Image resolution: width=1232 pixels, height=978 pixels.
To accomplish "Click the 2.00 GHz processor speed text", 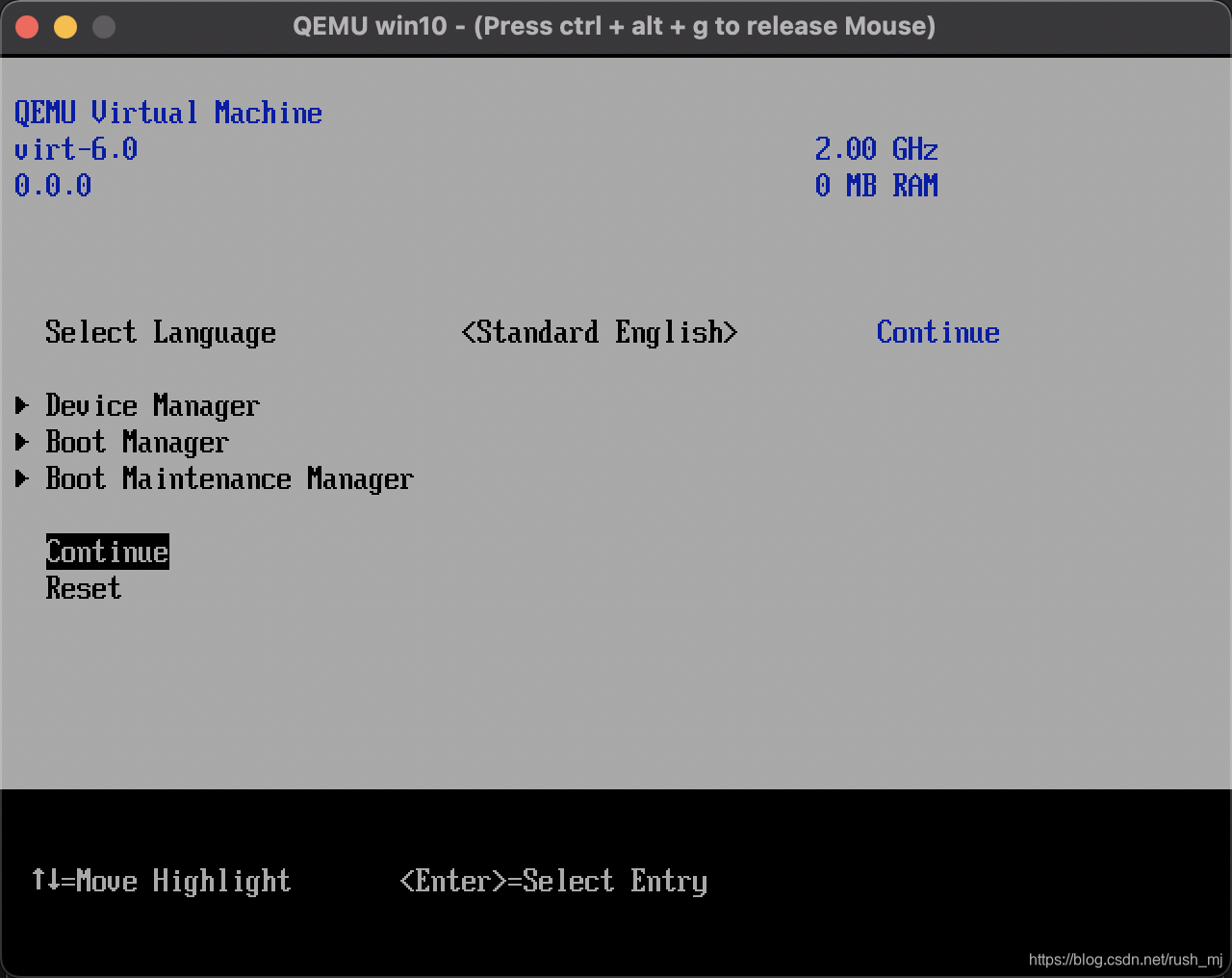I will coord(876,149).
